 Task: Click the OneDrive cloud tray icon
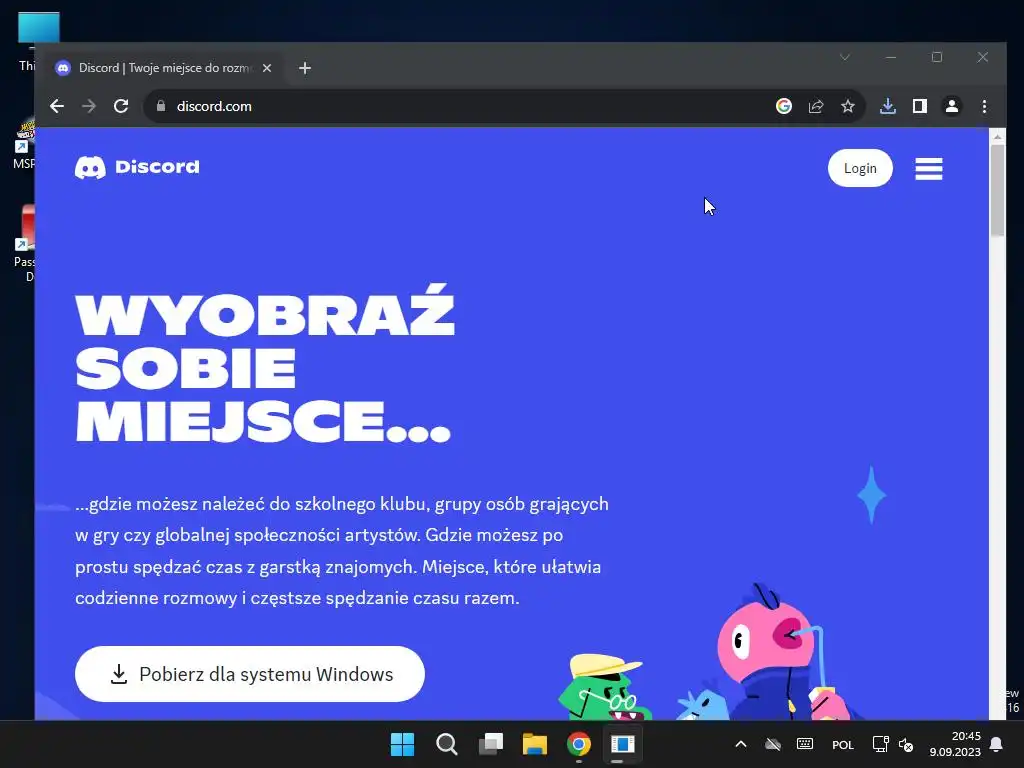coord(773,744)
